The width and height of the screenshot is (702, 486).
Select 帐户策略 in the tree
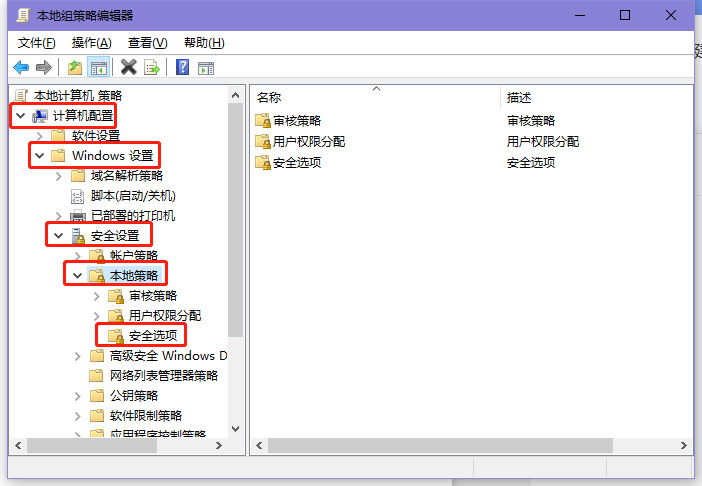134,256
